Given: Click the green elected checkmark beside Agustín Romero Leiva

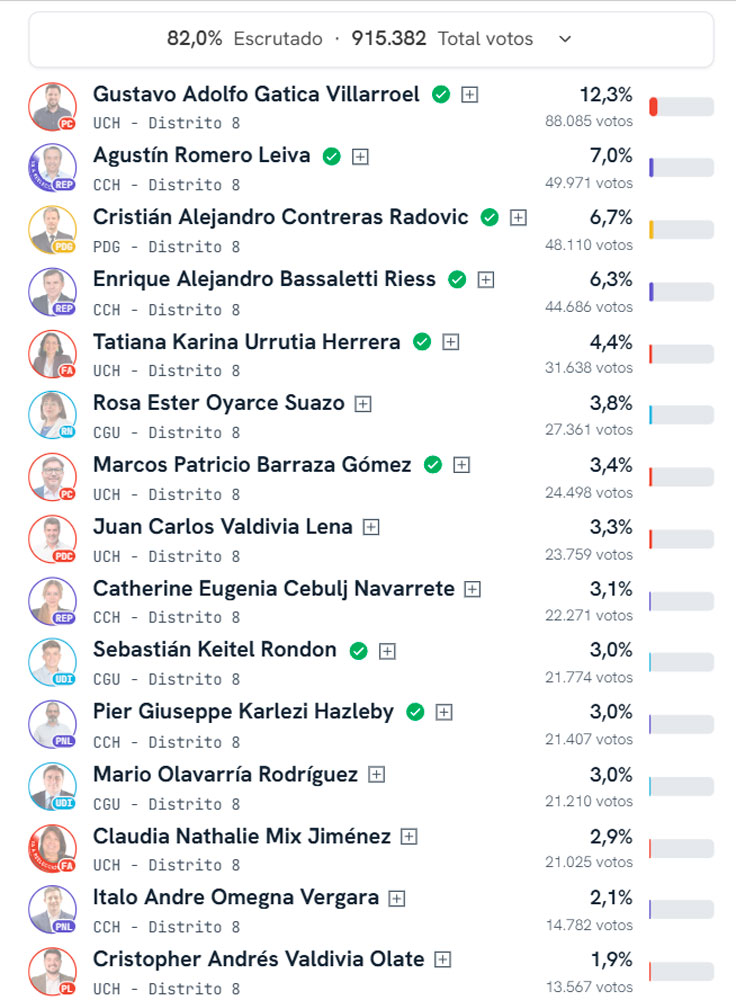Looking at the screenshot, I should pyautogui.click(x=332, y=156).
